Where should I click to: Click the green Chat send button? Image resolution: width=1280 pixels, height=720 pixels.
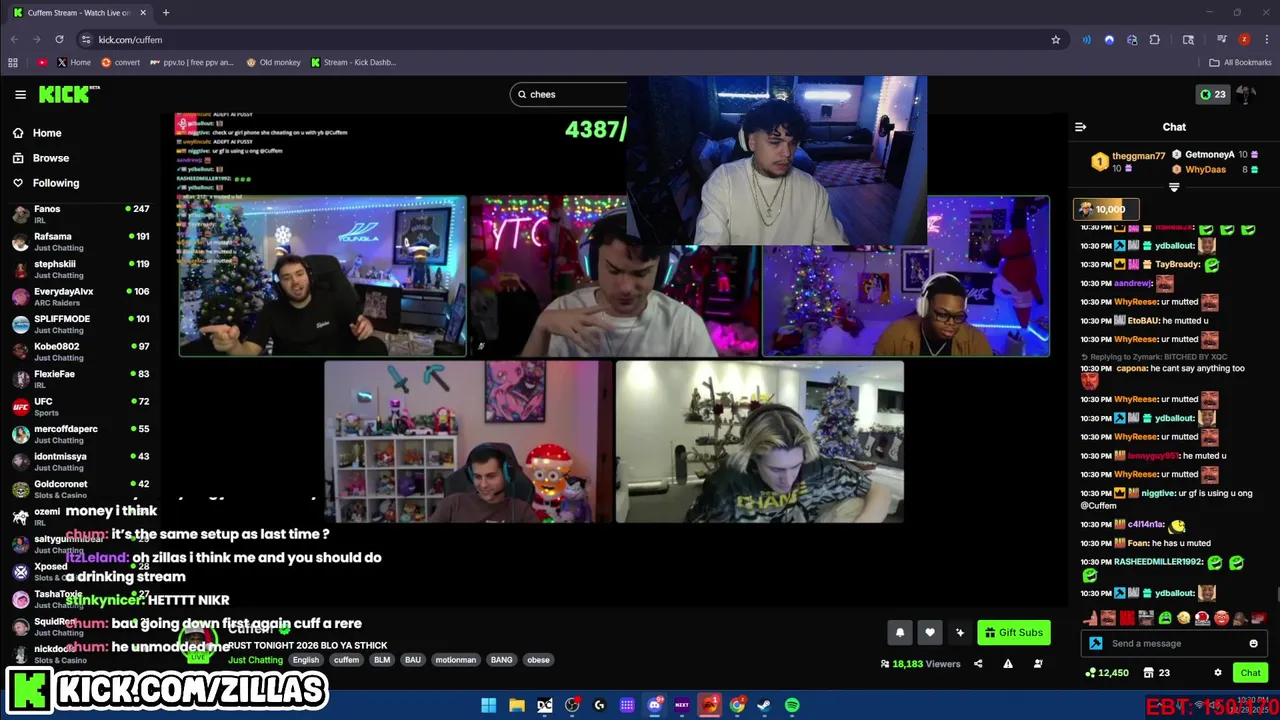(x=1250, y=673)
